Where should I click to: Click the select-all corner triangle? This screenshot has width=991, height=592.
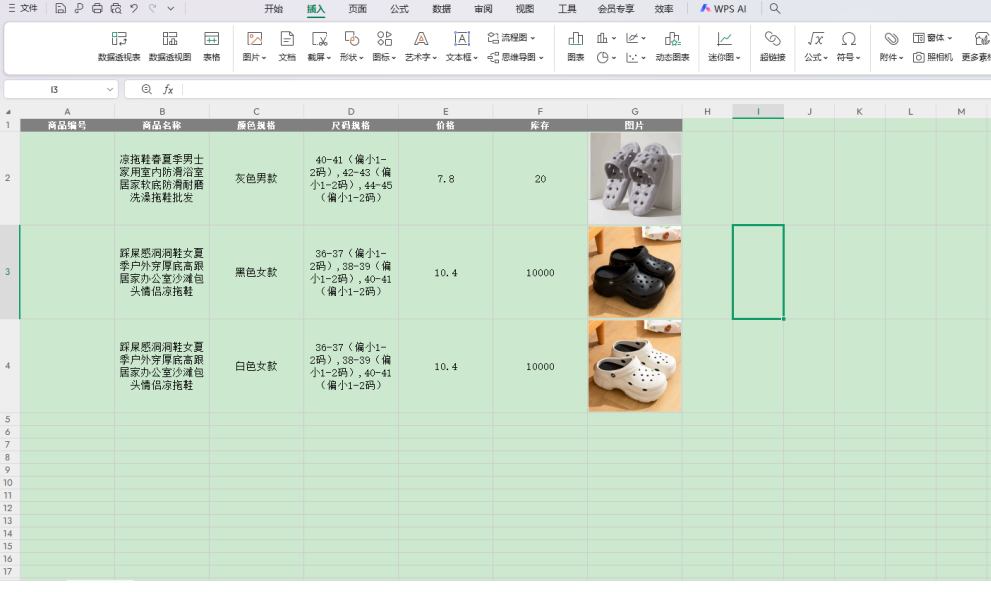coord(8,112)
